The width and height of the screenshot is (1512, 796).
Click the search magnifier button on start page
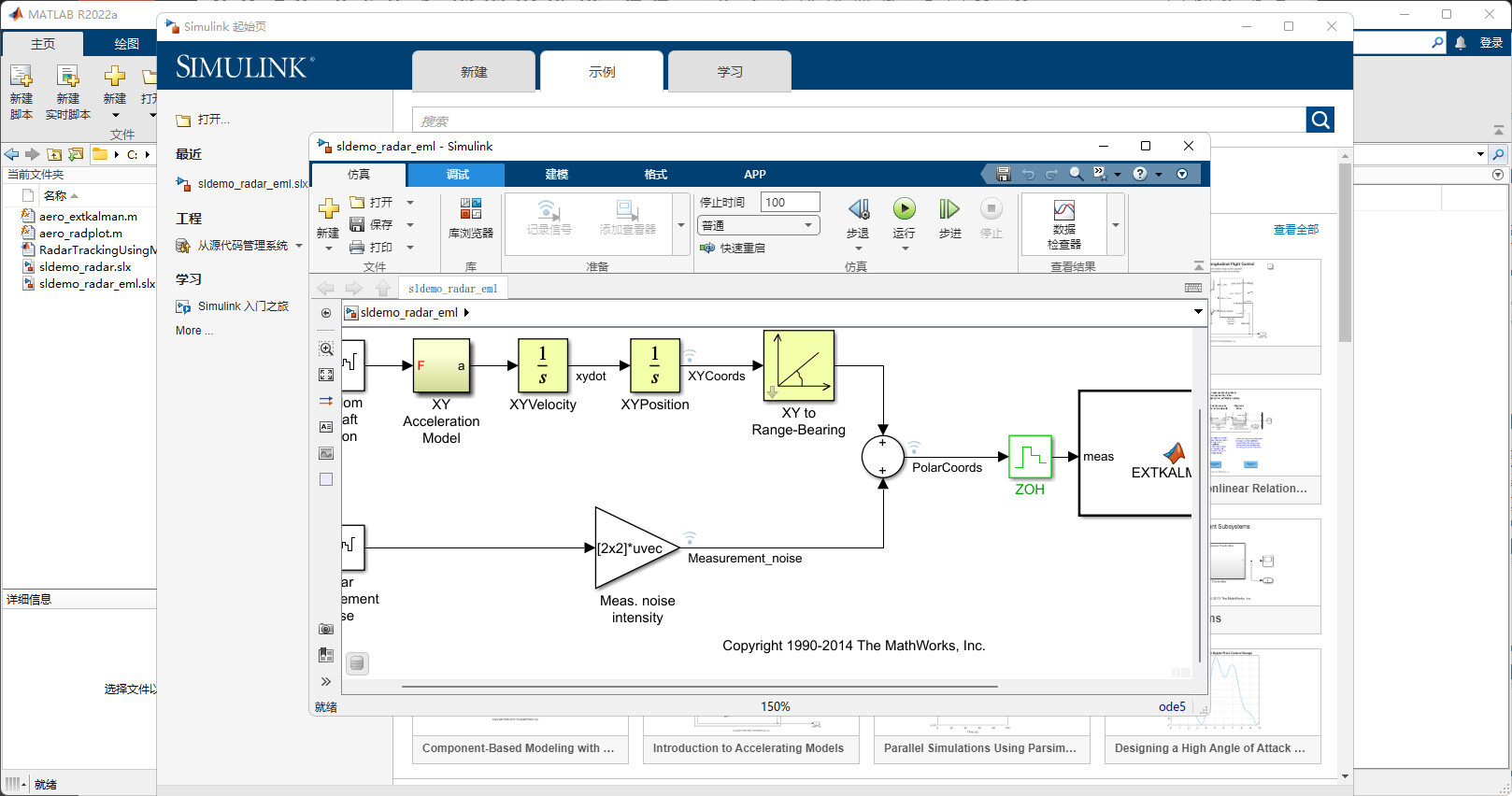tap(1320, 120)
